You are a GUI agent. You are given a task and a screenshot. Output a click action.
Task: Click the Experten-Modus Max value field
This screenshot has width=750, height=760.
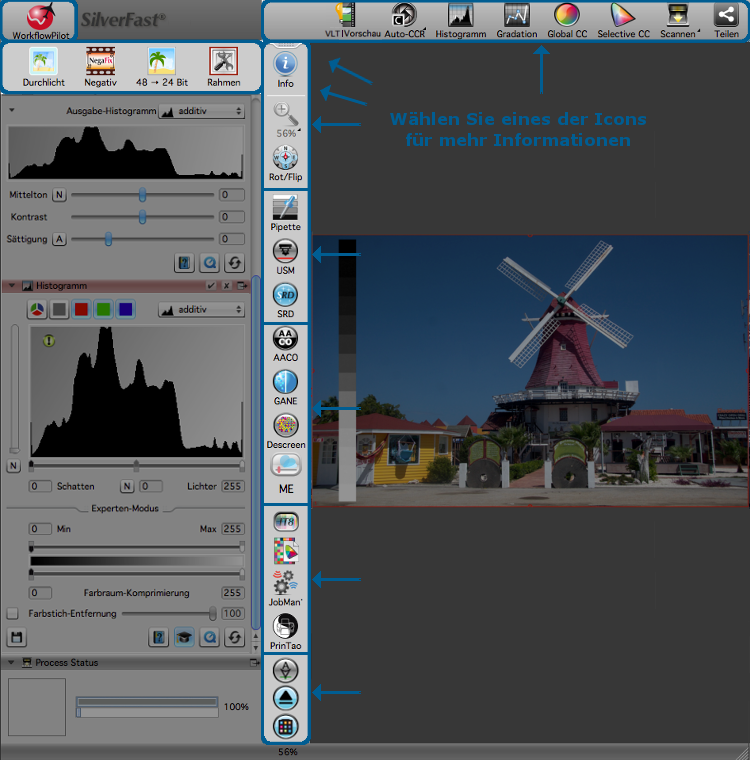click(232, 529)
